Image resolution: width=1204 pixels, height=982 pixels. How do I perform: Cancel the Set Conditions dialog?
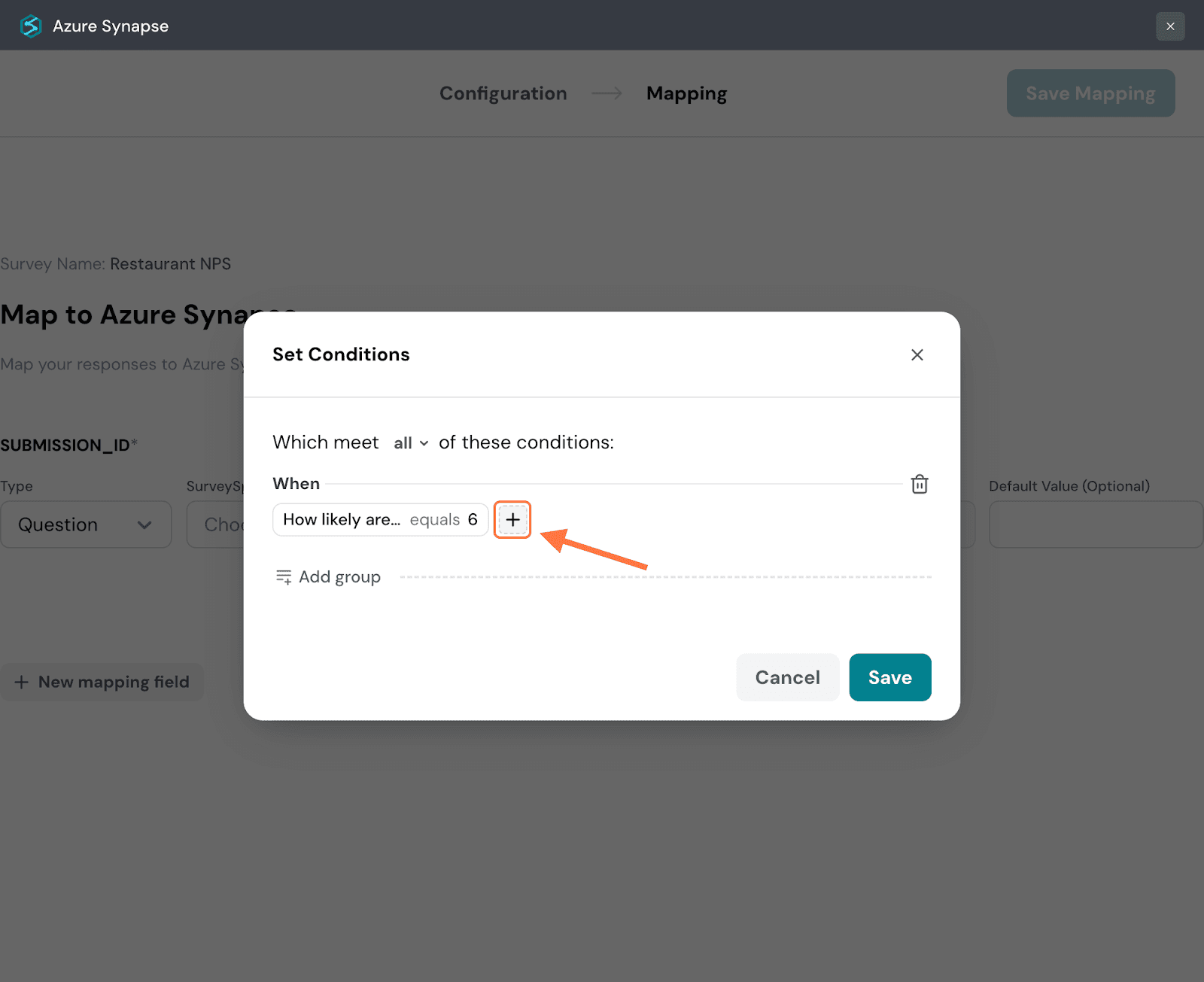click(787, 677)
